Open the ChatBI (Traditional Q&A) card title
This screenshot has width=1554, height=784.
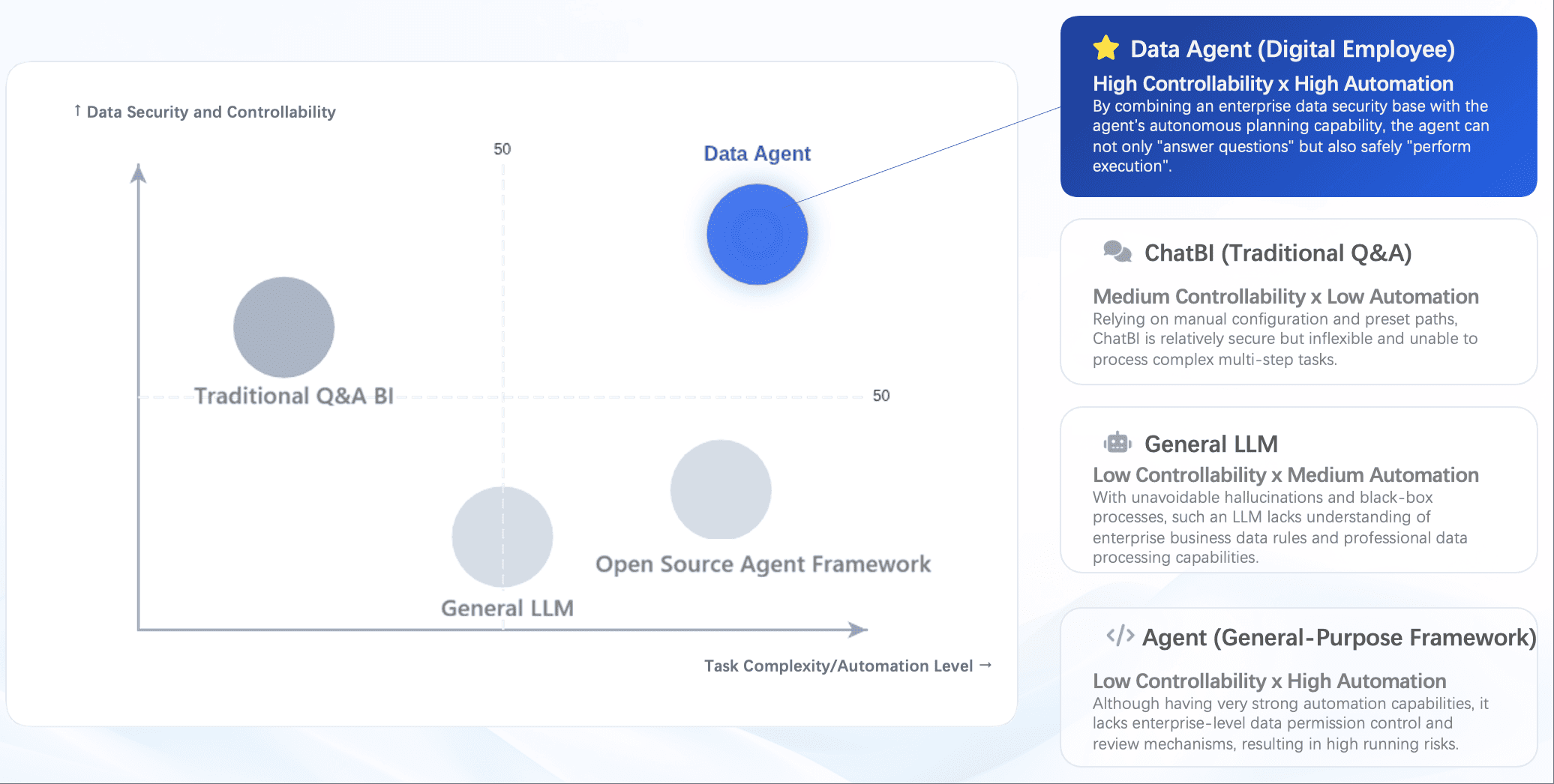tap(1278, 253)
